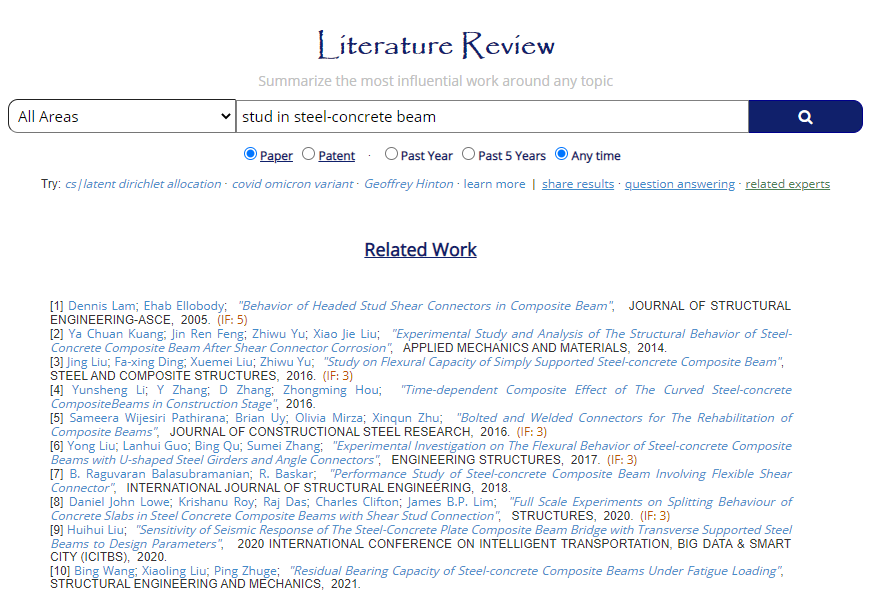Viewport: 878px width, 608px height.
Task: Open author Krishanu Roy's page
Action: coord(216,502)
